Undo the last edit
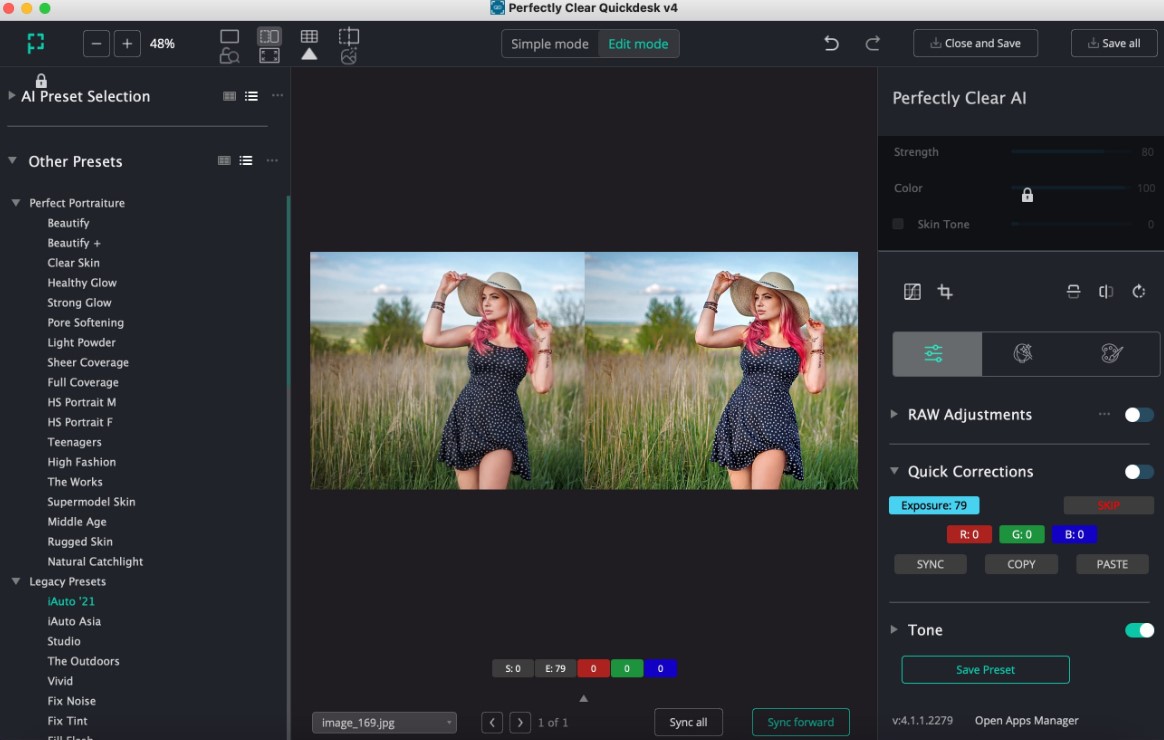Image resolution: width=1164 pixels, height=740 pixels. point(831,44)
